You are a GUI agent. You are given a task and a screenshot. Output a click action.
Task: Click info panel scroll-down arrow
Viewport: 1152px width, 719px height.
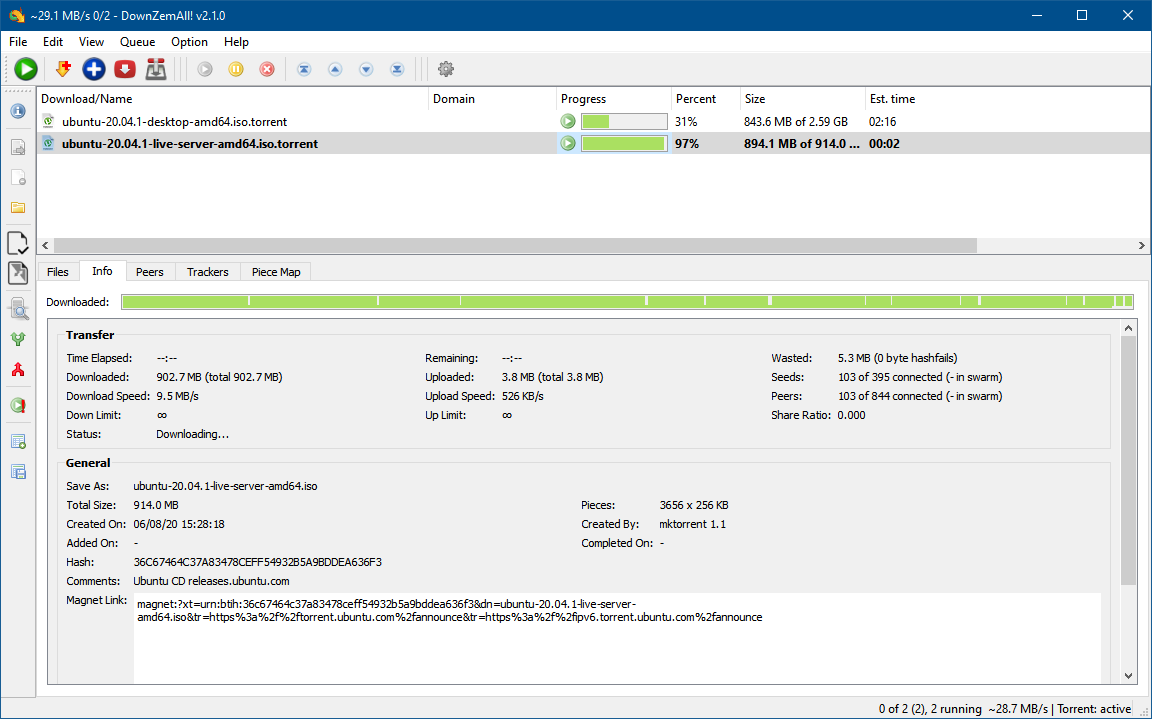point(1128,676)
